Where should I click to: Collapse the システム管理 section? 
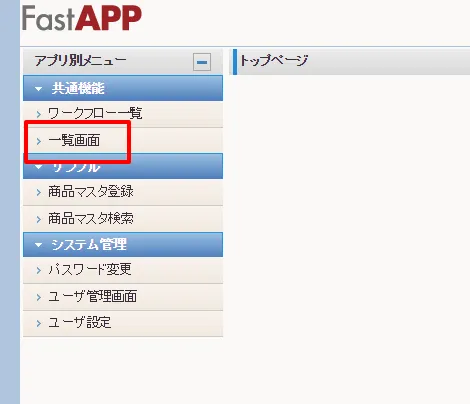pyautogui.click(x=123, y=245)
